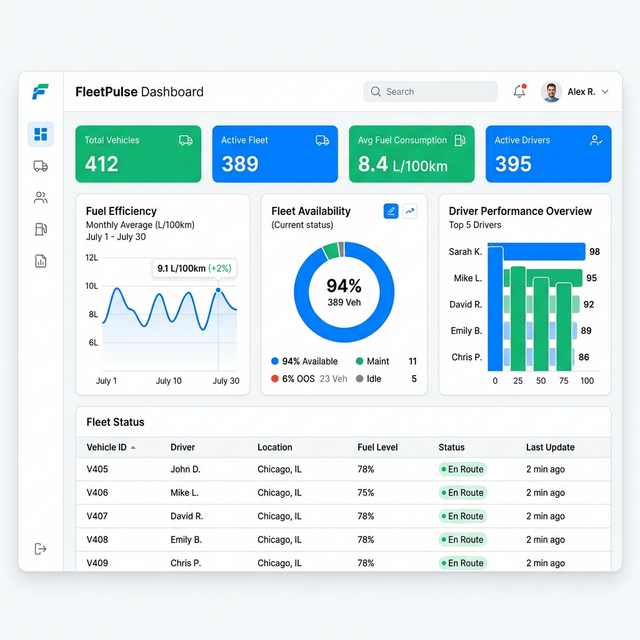
Task: Open the notifications bell
Action: [519, 92]
